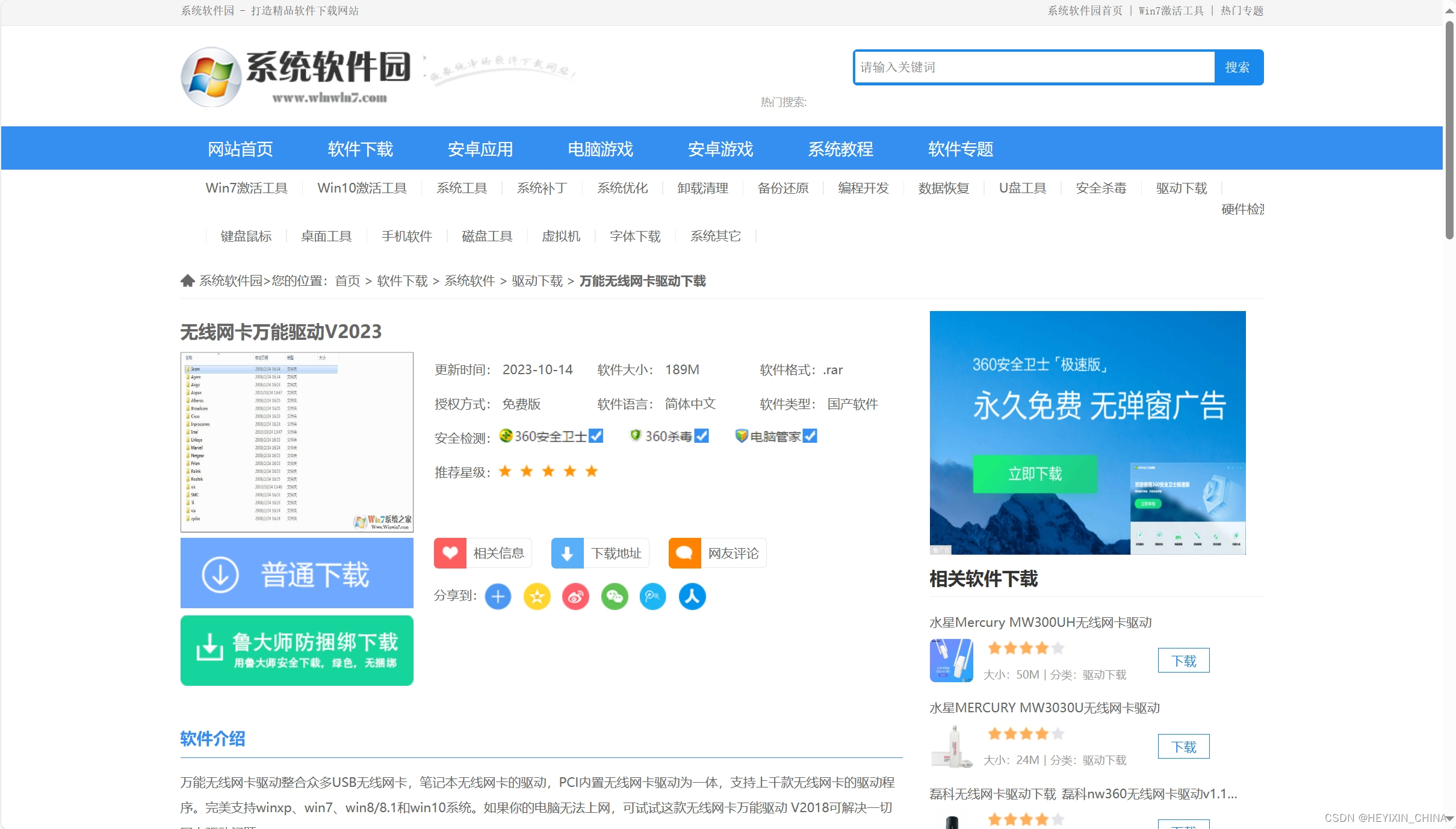Click the blue arrow 下载地址 icon
This screenshot has height=829, width=1456.
coord(567,553)
